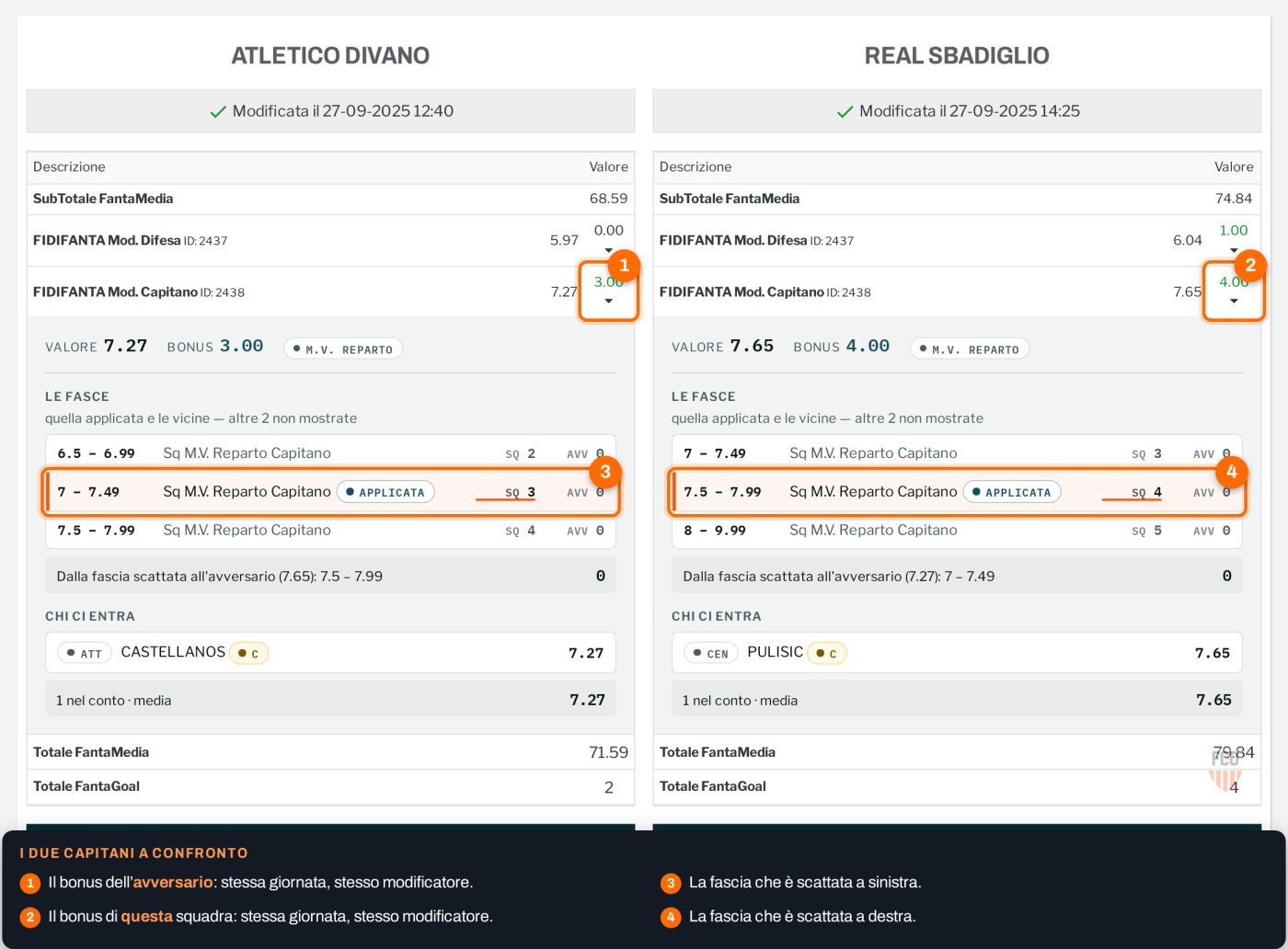Image resolution: width=1288 pixels, height=949 pixels.
Task: Select the 6.5 – 6.99 fascia row
Action: 330,453
